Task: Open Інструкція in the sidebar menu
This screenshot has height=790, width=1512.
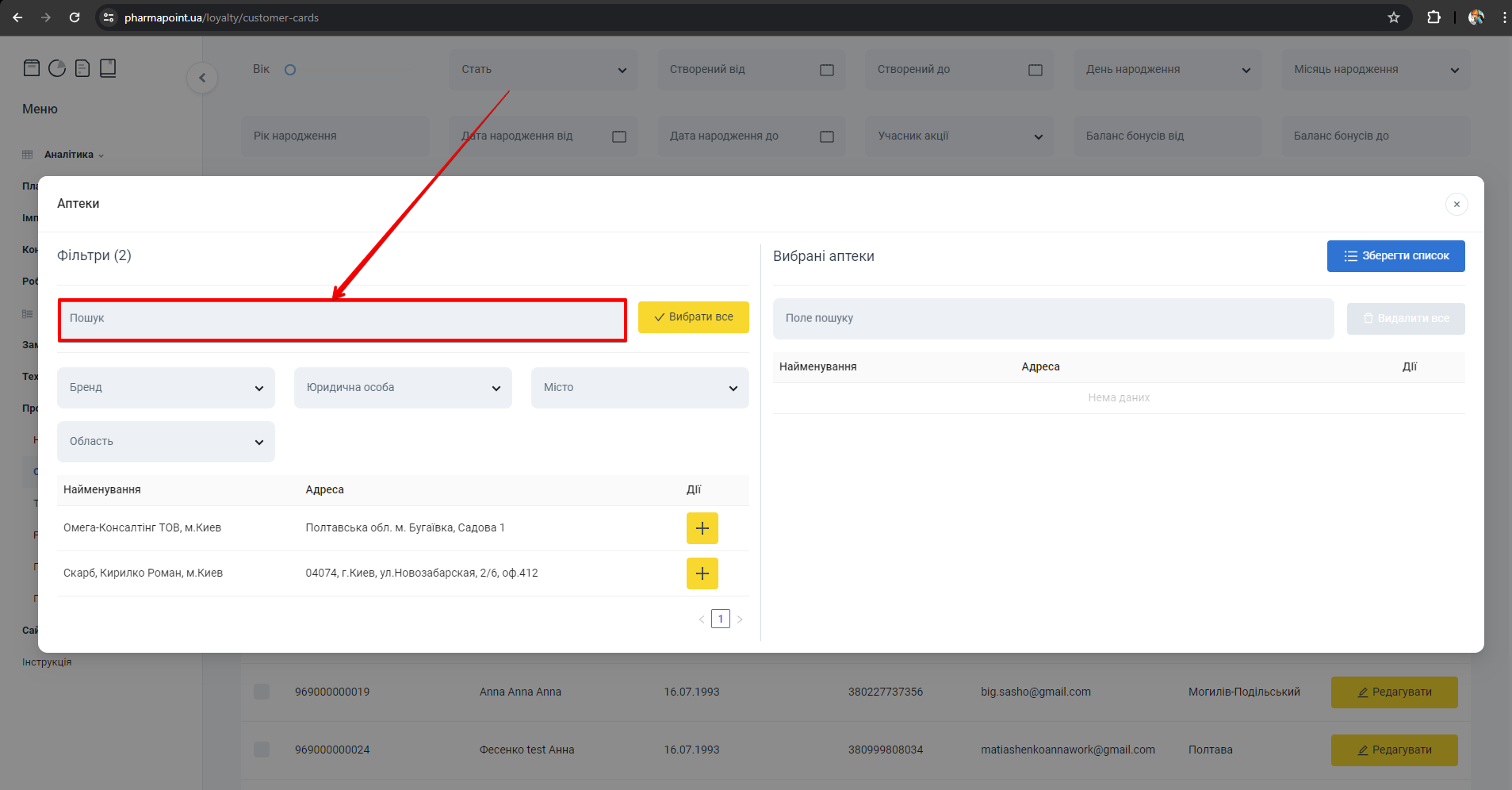Action: tap(47, 662)
